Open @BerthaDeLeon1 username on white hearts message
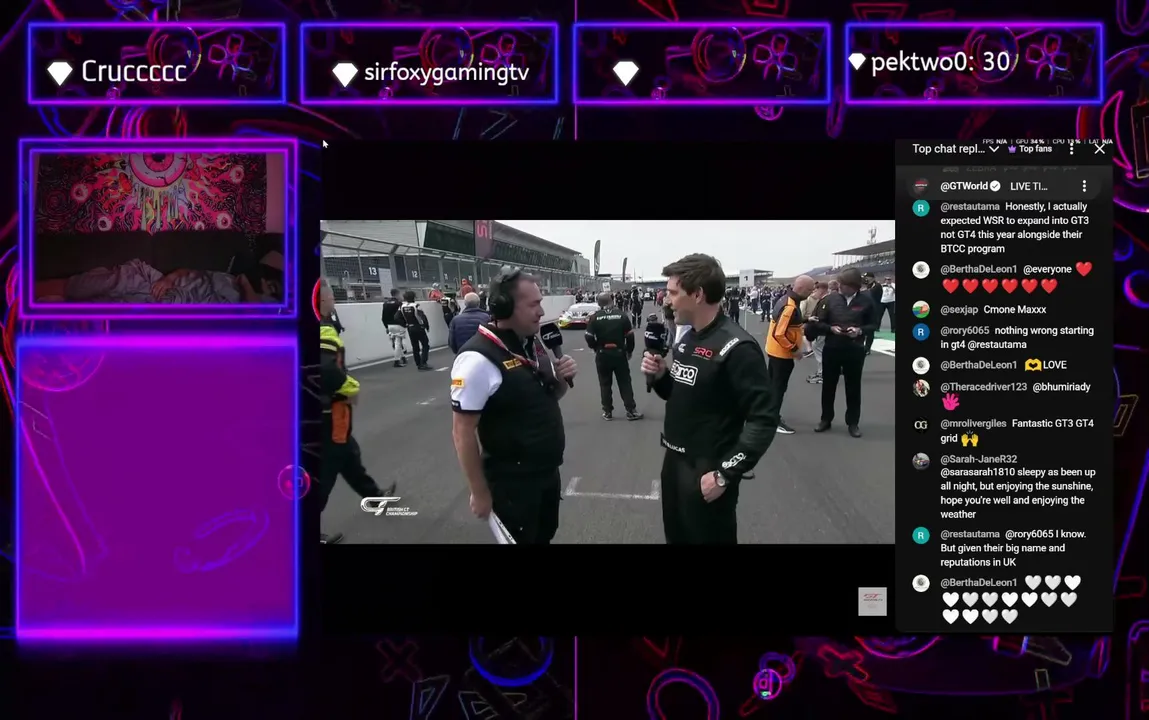Image resolution: width=1149 pixels, height=720 pixels. coord(978,582)
